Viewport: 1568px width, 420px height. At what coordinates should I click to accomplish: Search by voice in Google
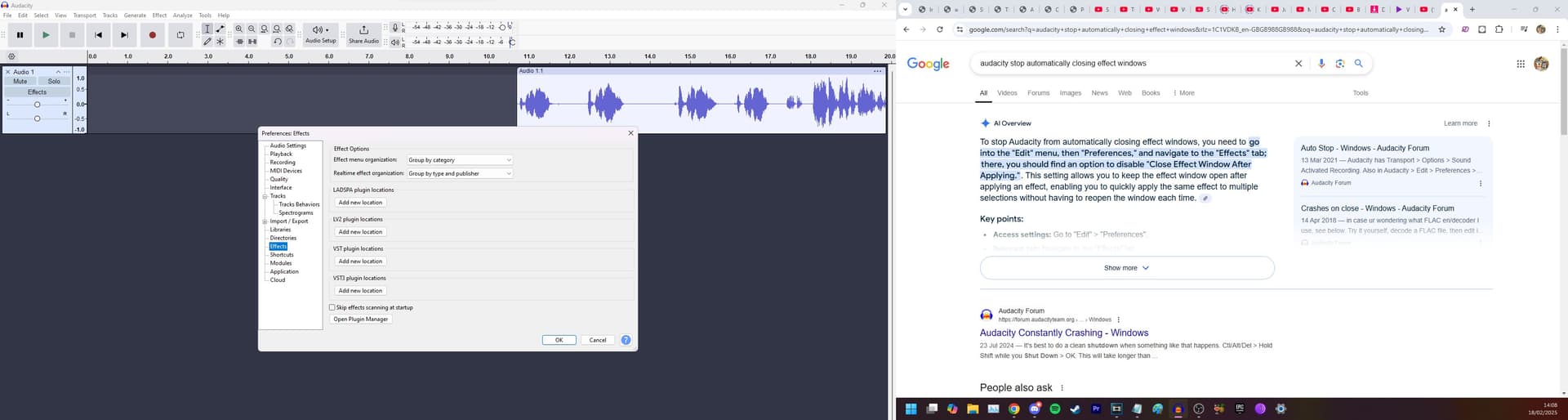(1321, 63)
